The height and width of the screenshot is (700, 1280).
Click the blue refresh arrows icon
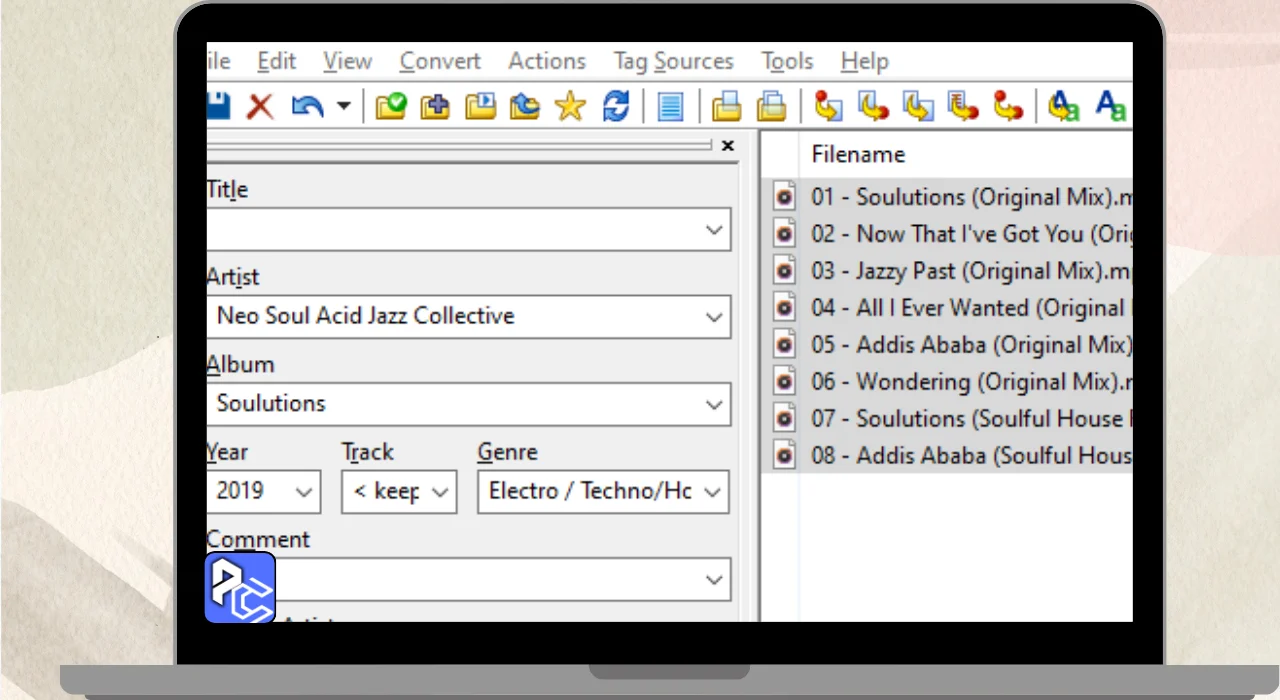[x=616, y=106]
